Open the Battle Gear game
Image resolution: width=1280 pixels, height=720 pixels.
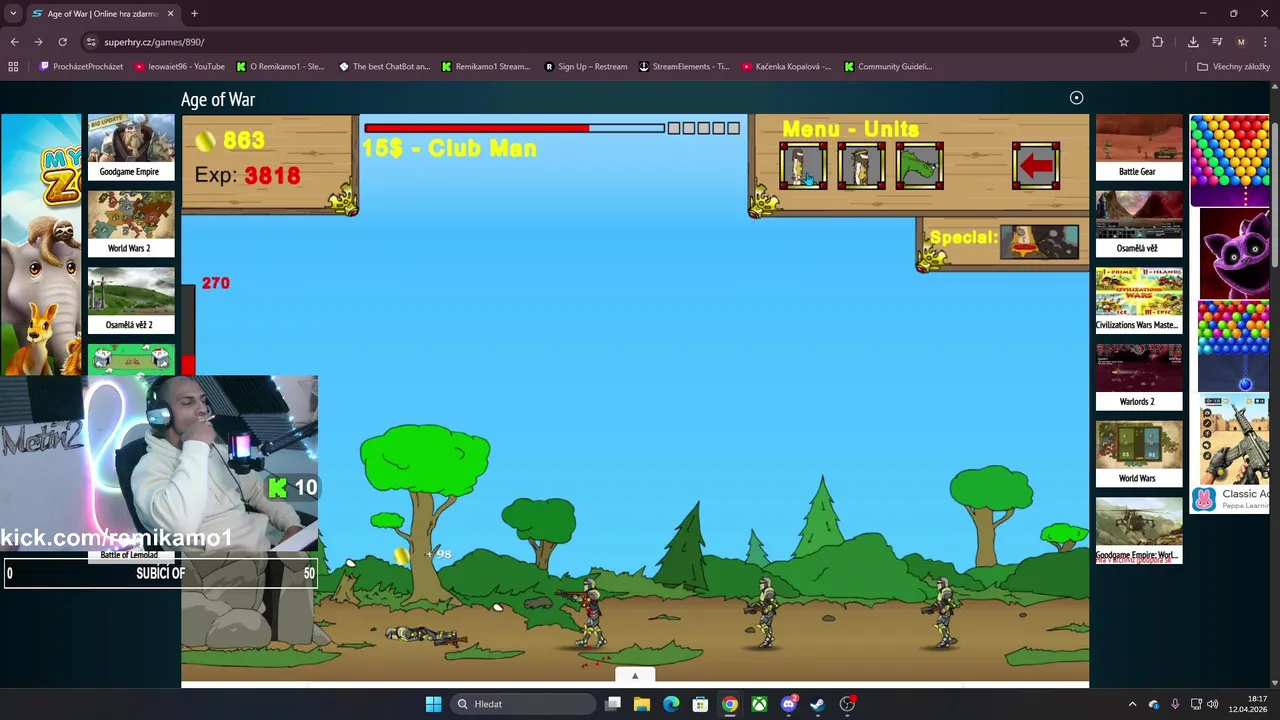1138,147
